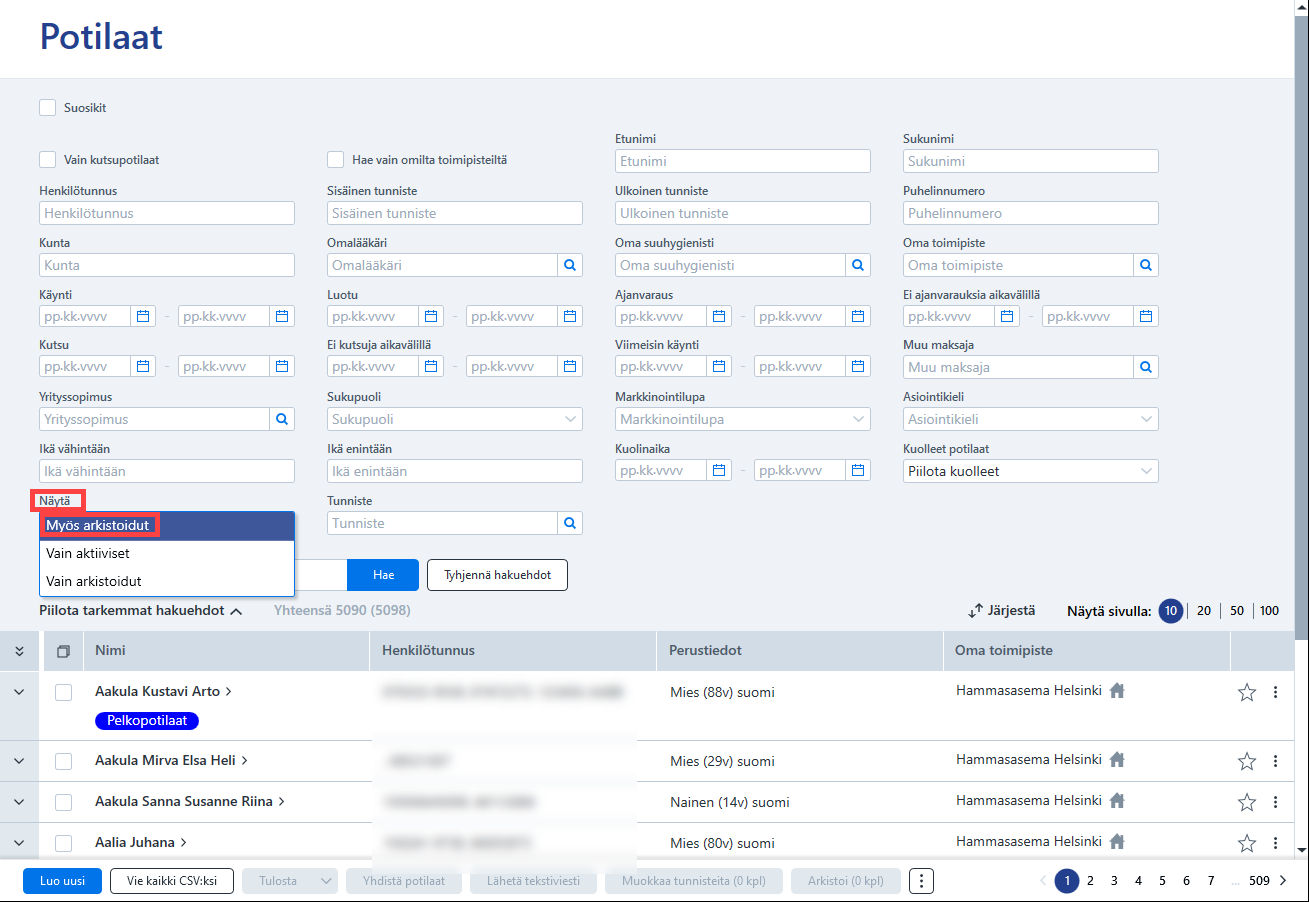Click the magnifier icon beside Muu maksaja
Viewport: 1309px width, 902px height.
[1146, 367]
